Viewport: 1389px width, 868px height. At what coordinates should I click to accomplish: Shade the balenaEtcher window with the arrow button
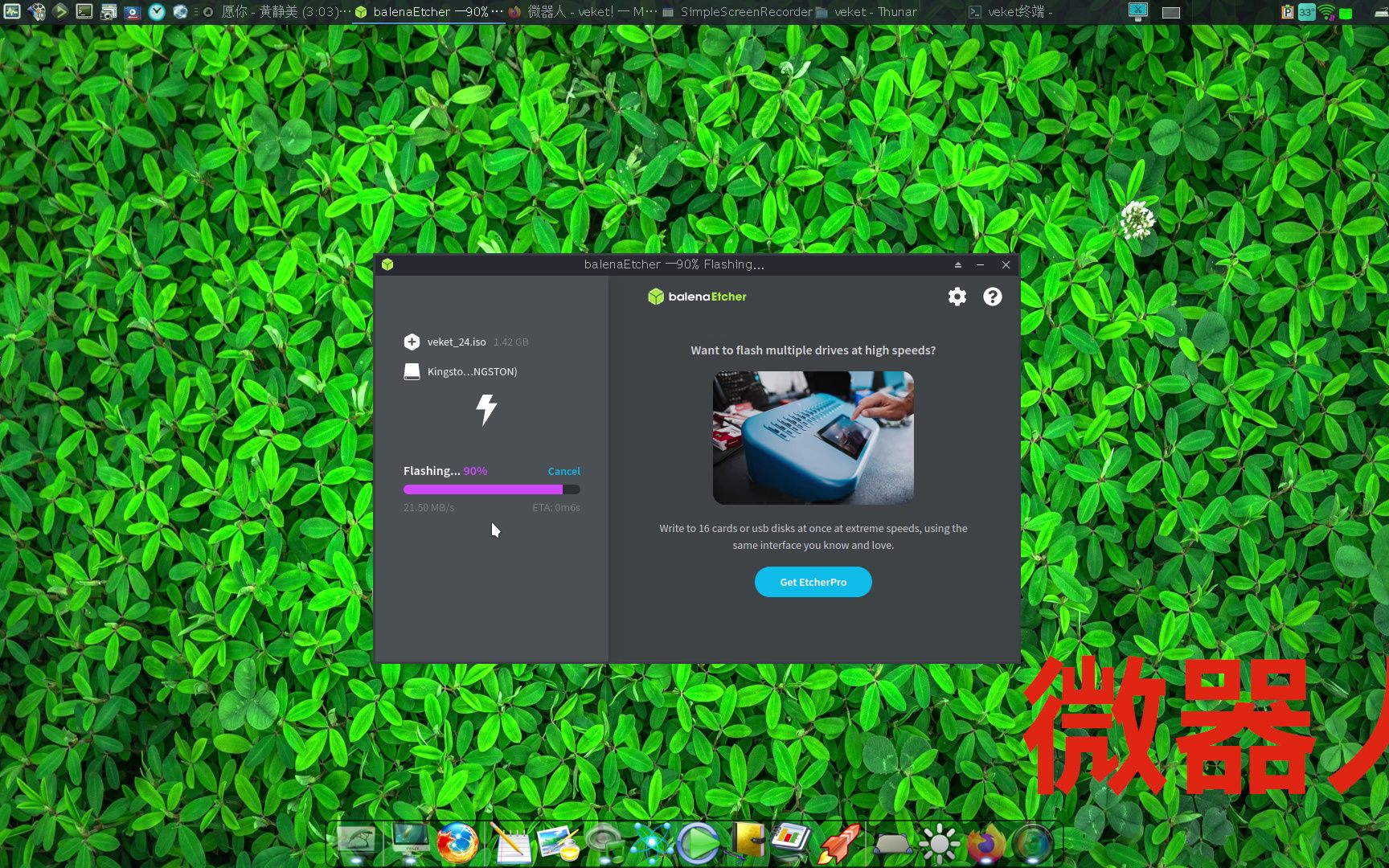(x=958, y=264)
